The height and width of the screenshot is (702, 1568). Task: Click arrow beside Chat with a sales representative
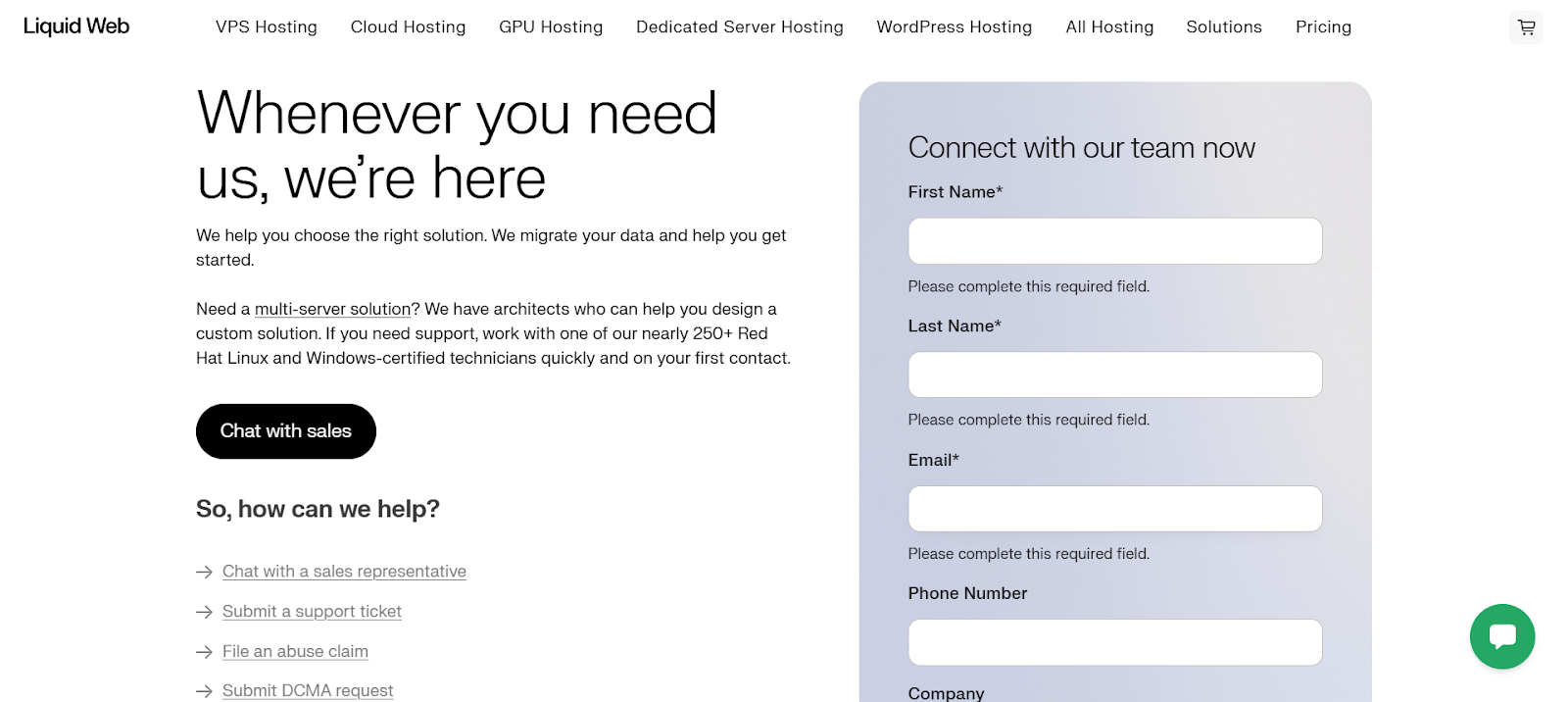(204, 572)
